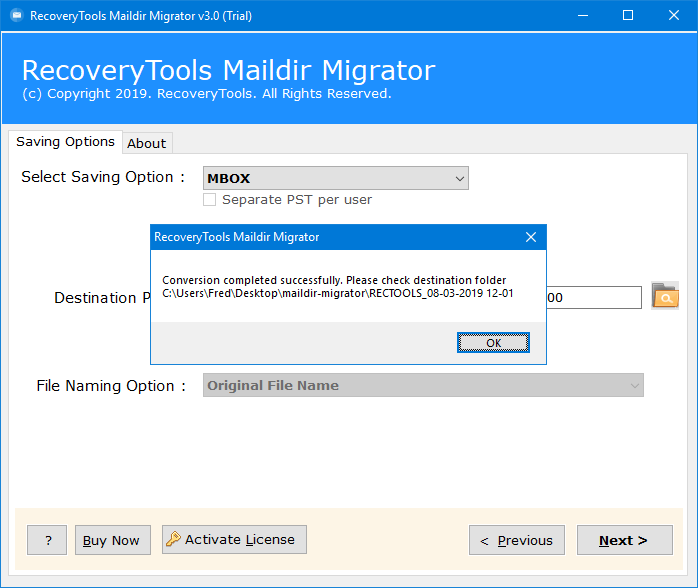Maximize the Maildir Migrator window

pos(628,16)
